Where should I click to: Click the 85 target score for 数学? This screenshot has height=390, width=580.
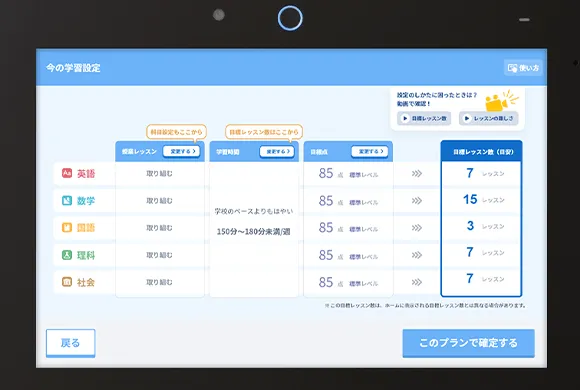tap(326, 201)
